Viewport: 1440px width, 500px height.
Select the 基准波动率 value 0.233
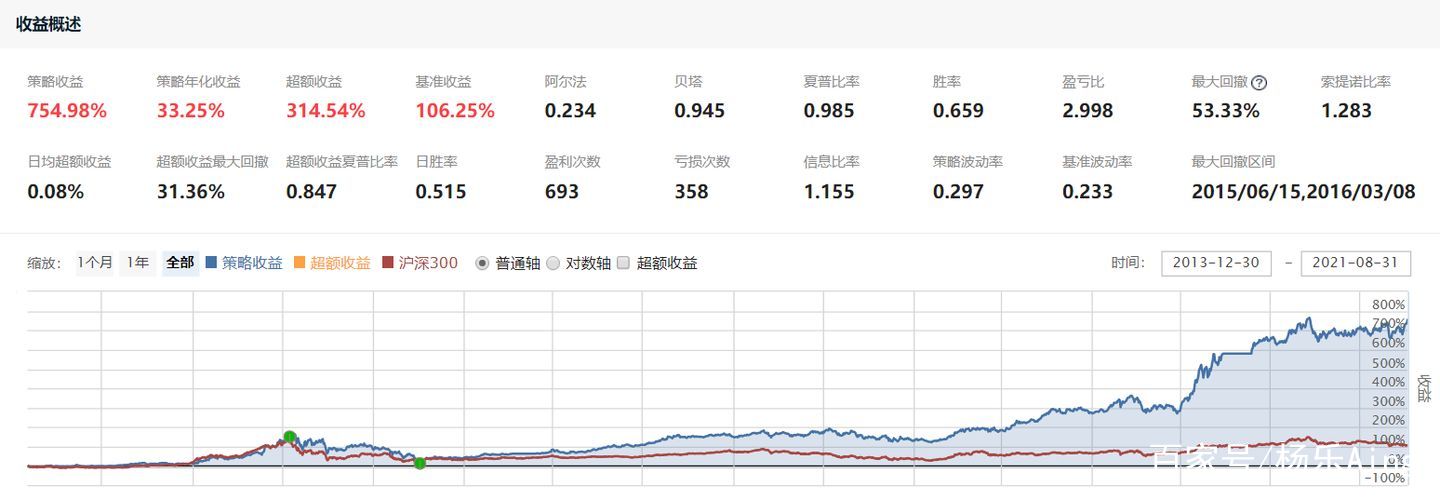point(1088,191)
